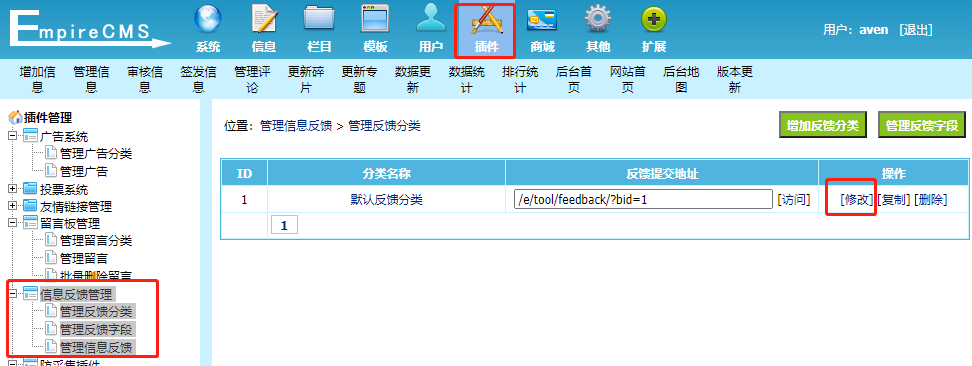Open 管理留言 in the tree
972x366 pixels.
click(84, 258)
